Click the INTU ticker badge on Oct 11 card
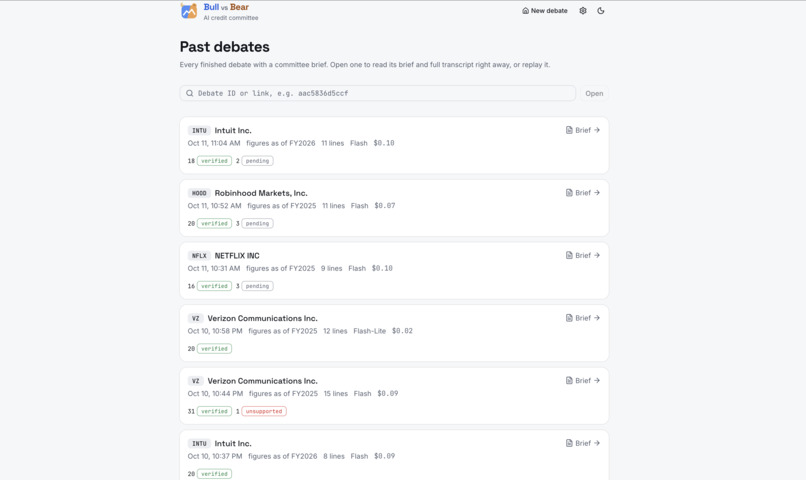This screenshot has width=806, height=480. pyautogui.click(x=199, y=131)
